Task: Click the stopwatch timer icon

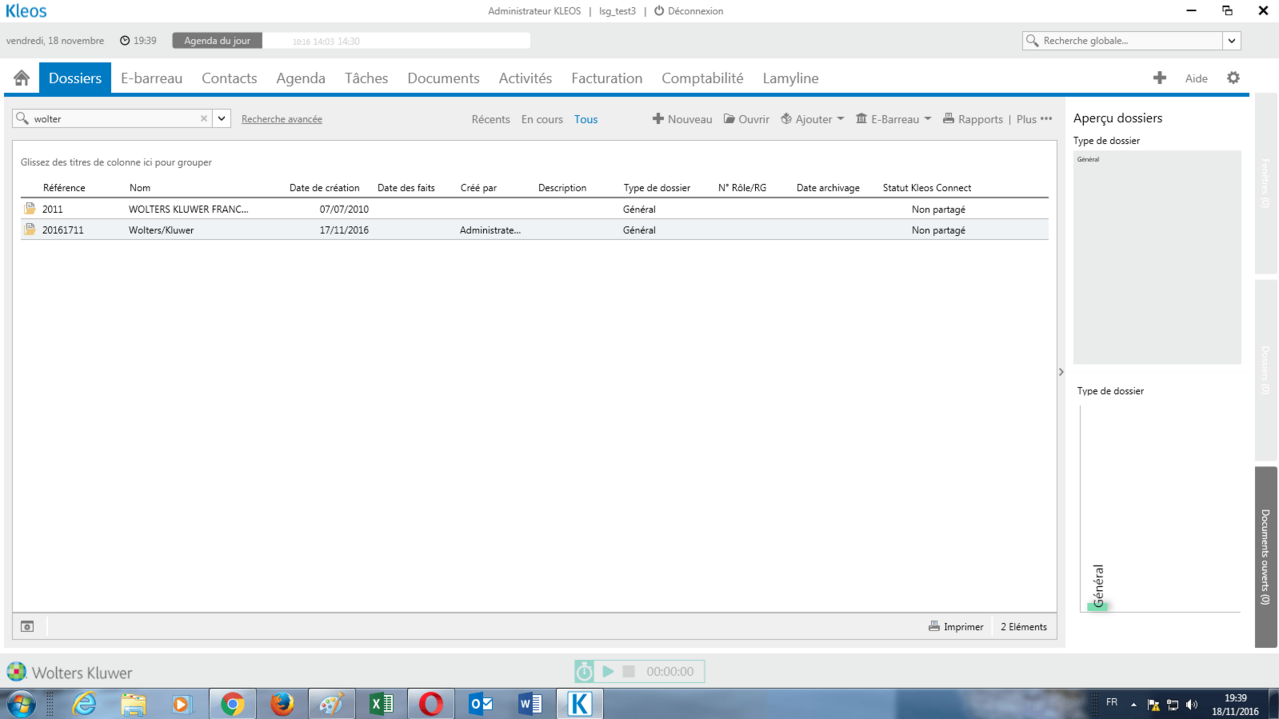Action: [x=585, y=671]
